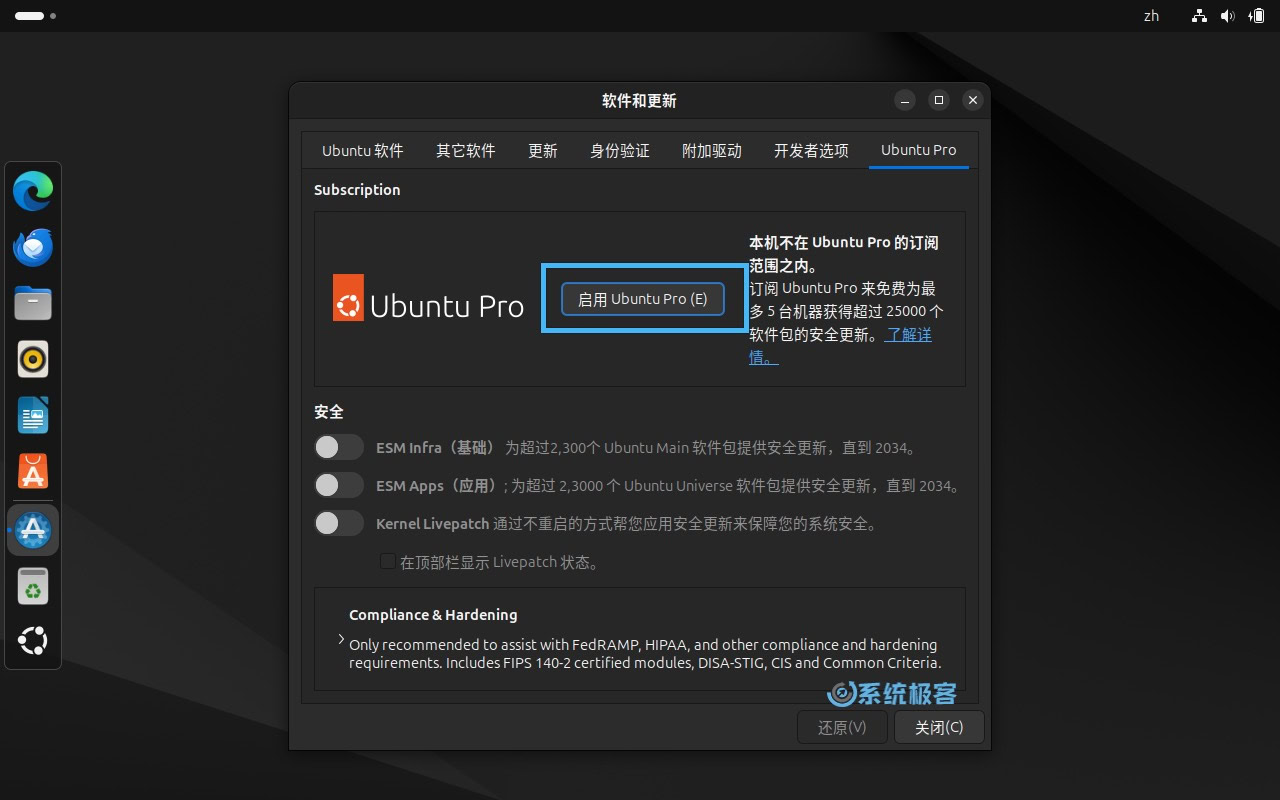
Task: Open the 开发者选项 tab
Action: pos(811,150)
